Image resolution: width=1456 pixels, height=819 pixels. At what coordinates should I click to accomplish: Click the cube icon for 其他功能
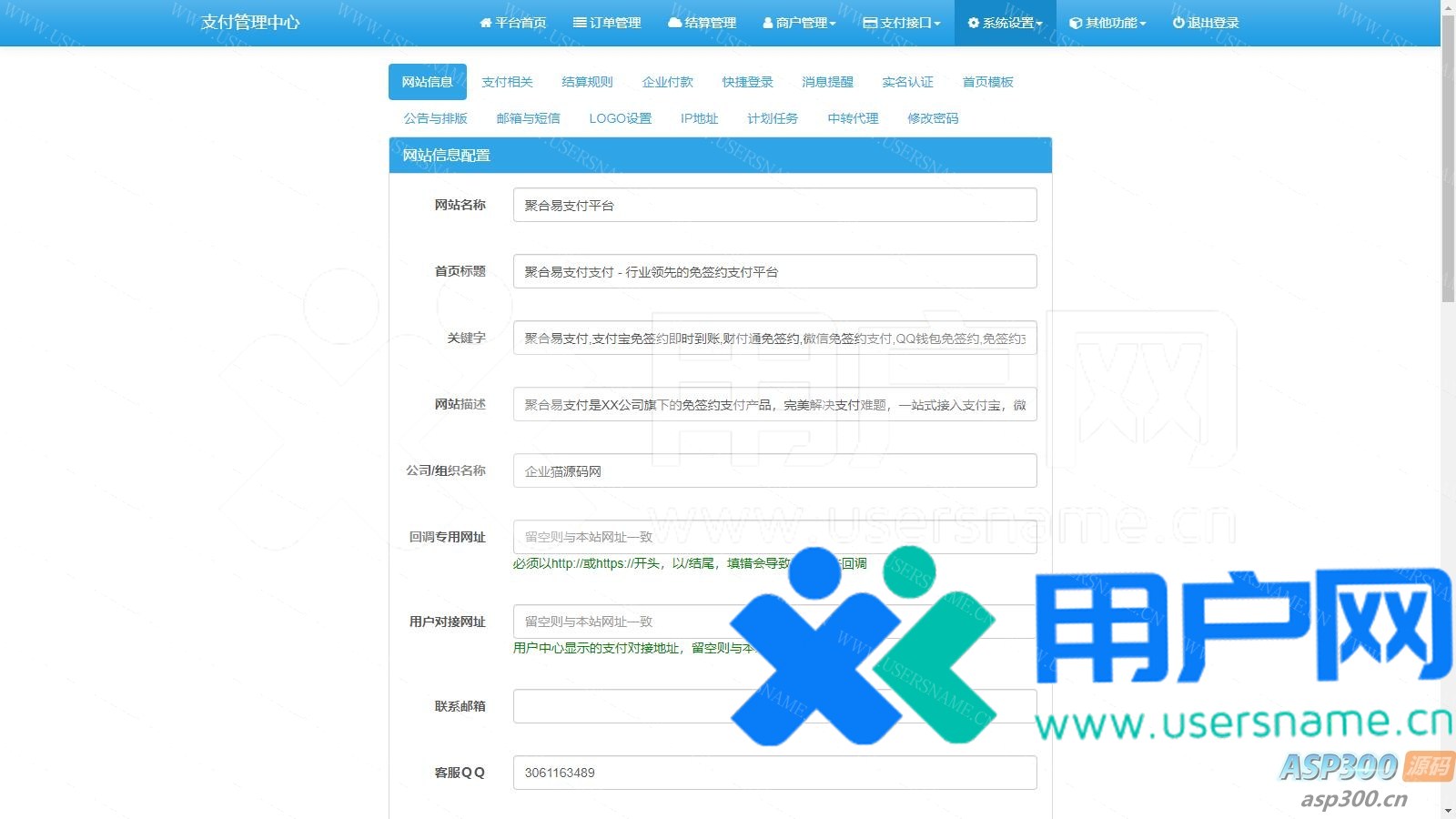click(x=1076, y=23)
